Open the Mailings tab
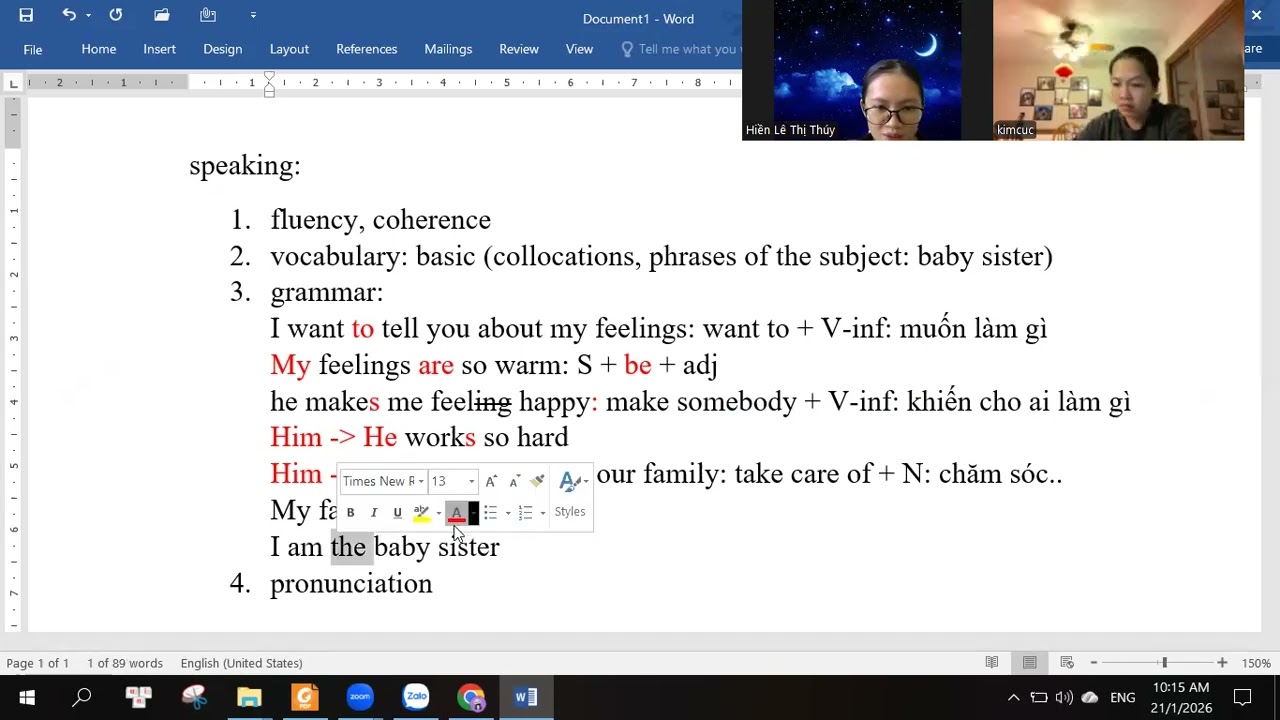The height and width of the screenshot is (720, 1280). coord(448,49)
